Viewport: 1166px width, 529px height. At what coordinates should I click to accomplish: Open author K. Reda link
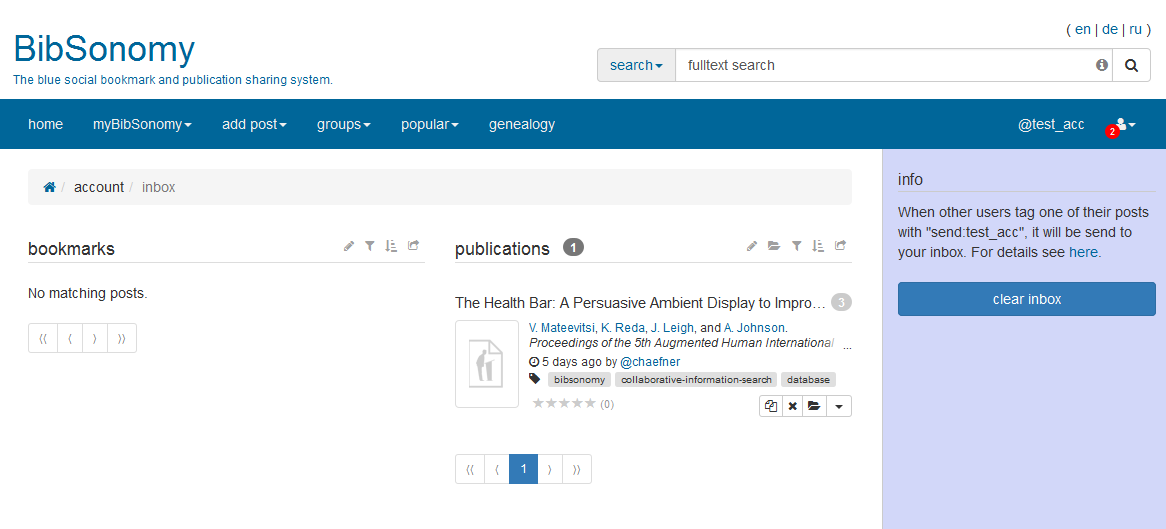623,327
